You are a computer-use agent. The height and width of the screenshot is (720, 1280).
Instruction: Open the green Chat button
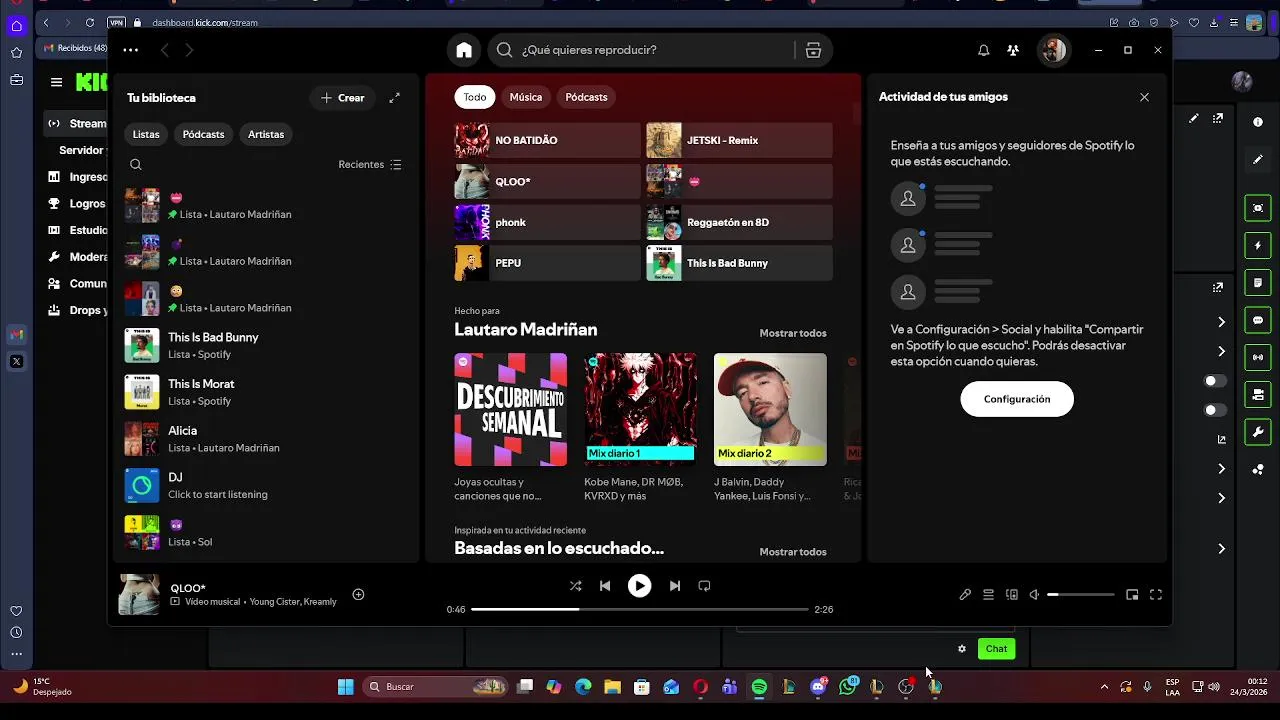coord(996,649)
